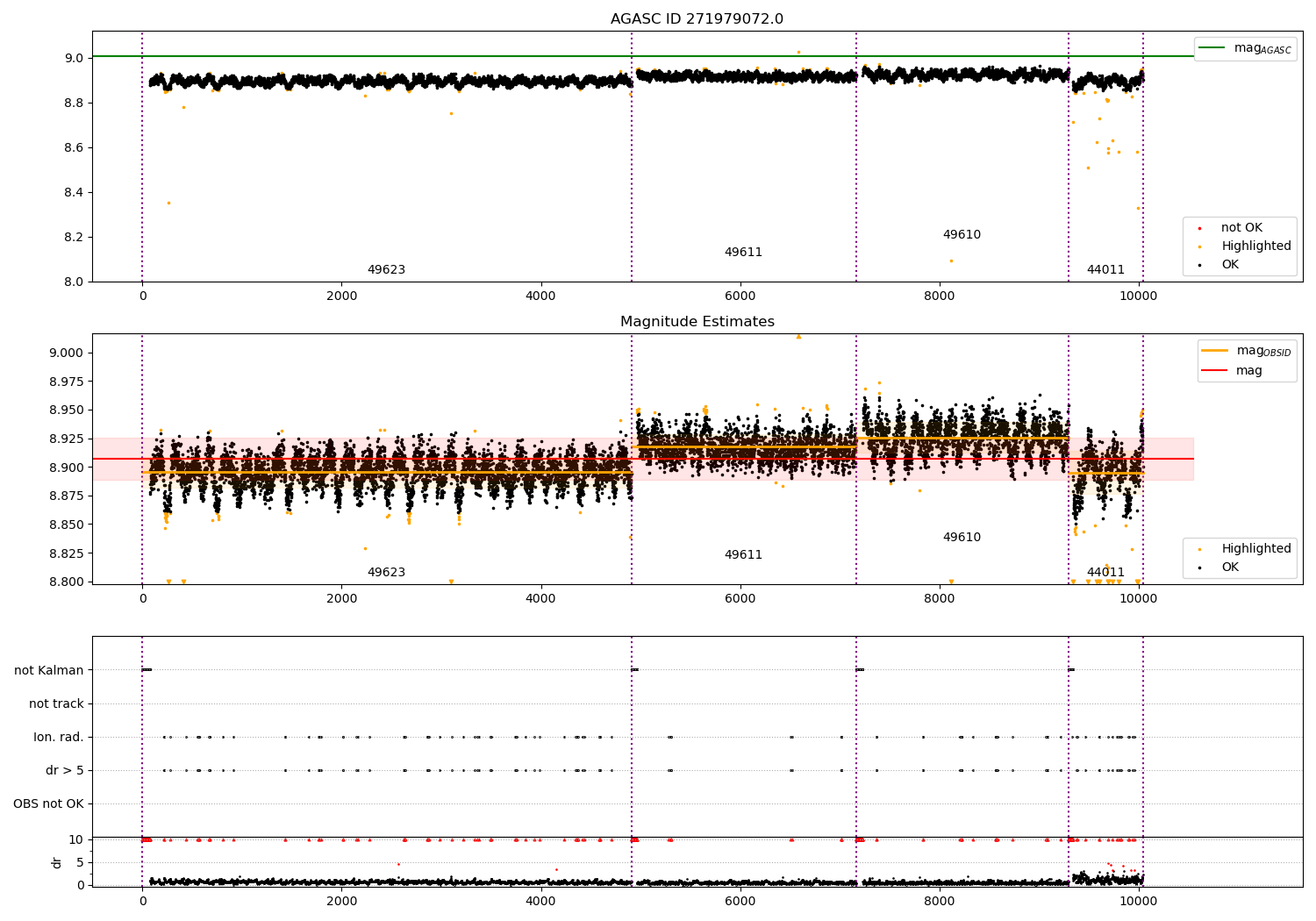The width and height of the screenshot is (1316, 921).
Task: Click OBSID label 49623 in top plot
Action: click(386, 270)
